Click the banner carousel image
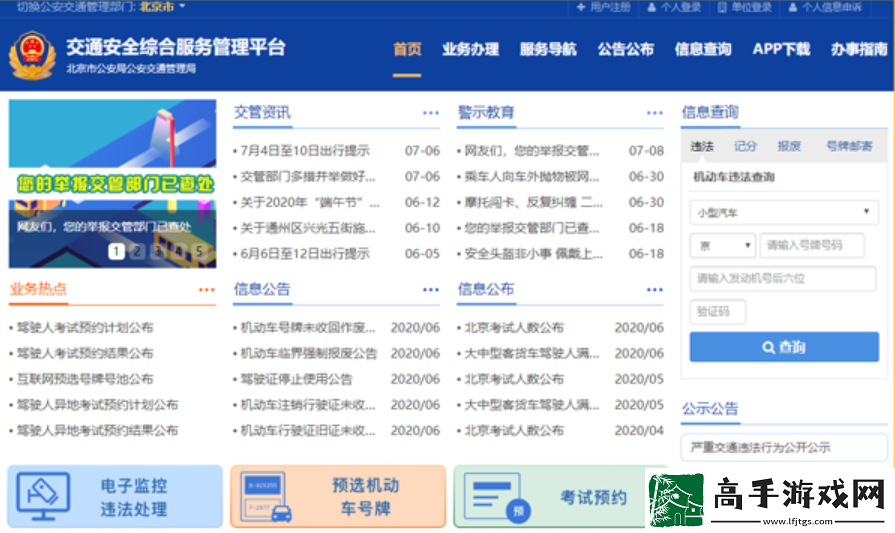 (112, 184)
